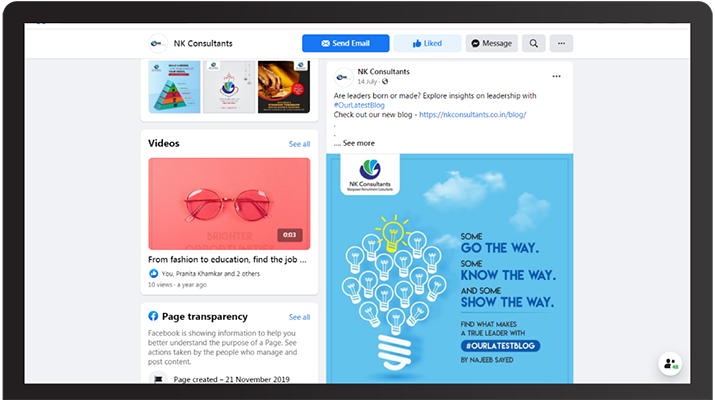
Task: Click the #OURLATESTBLOG badge in the image
Action: (500, 346)
